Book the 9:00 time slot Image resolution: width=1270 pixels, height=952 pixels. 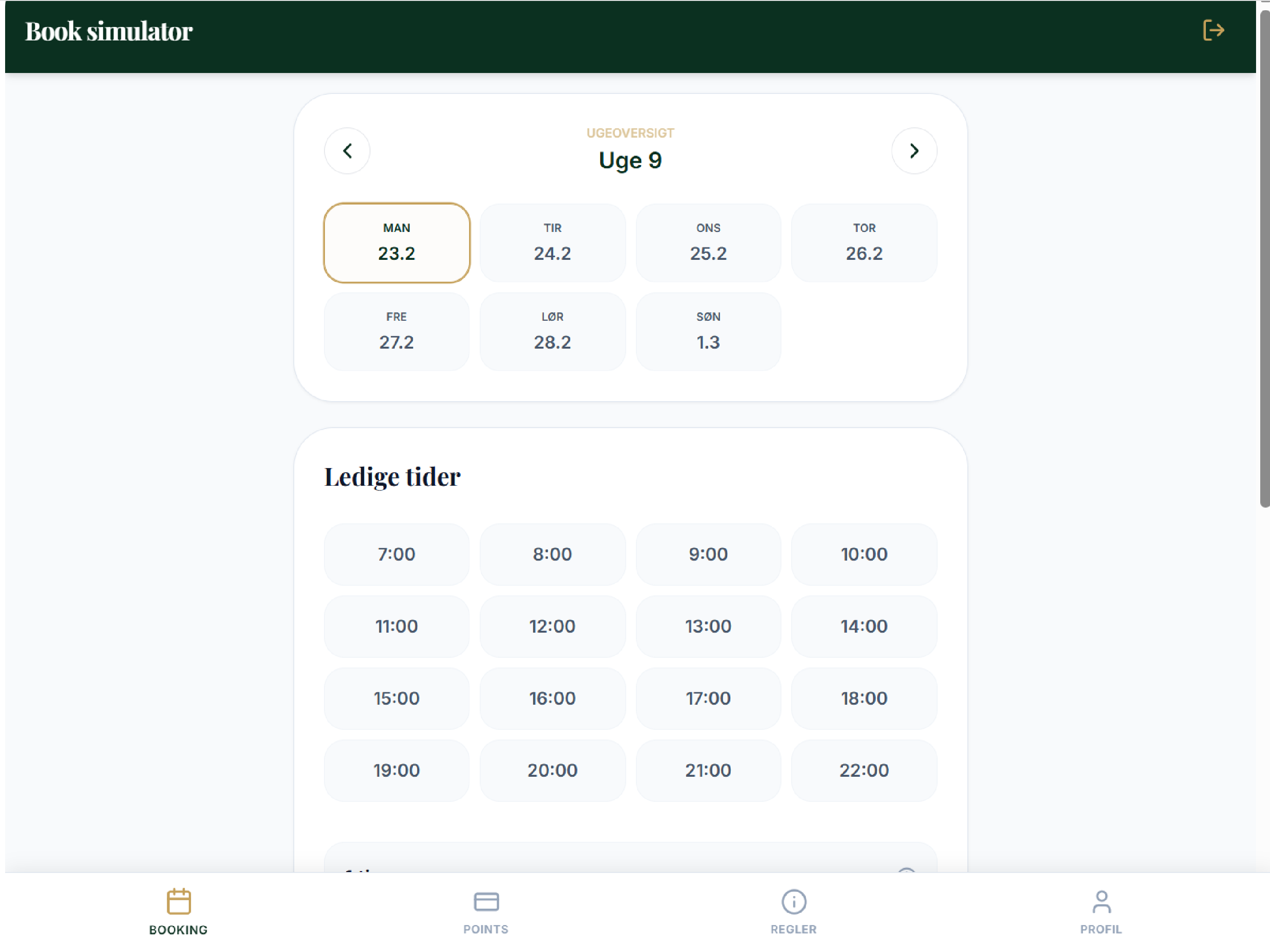pos(708,554)
